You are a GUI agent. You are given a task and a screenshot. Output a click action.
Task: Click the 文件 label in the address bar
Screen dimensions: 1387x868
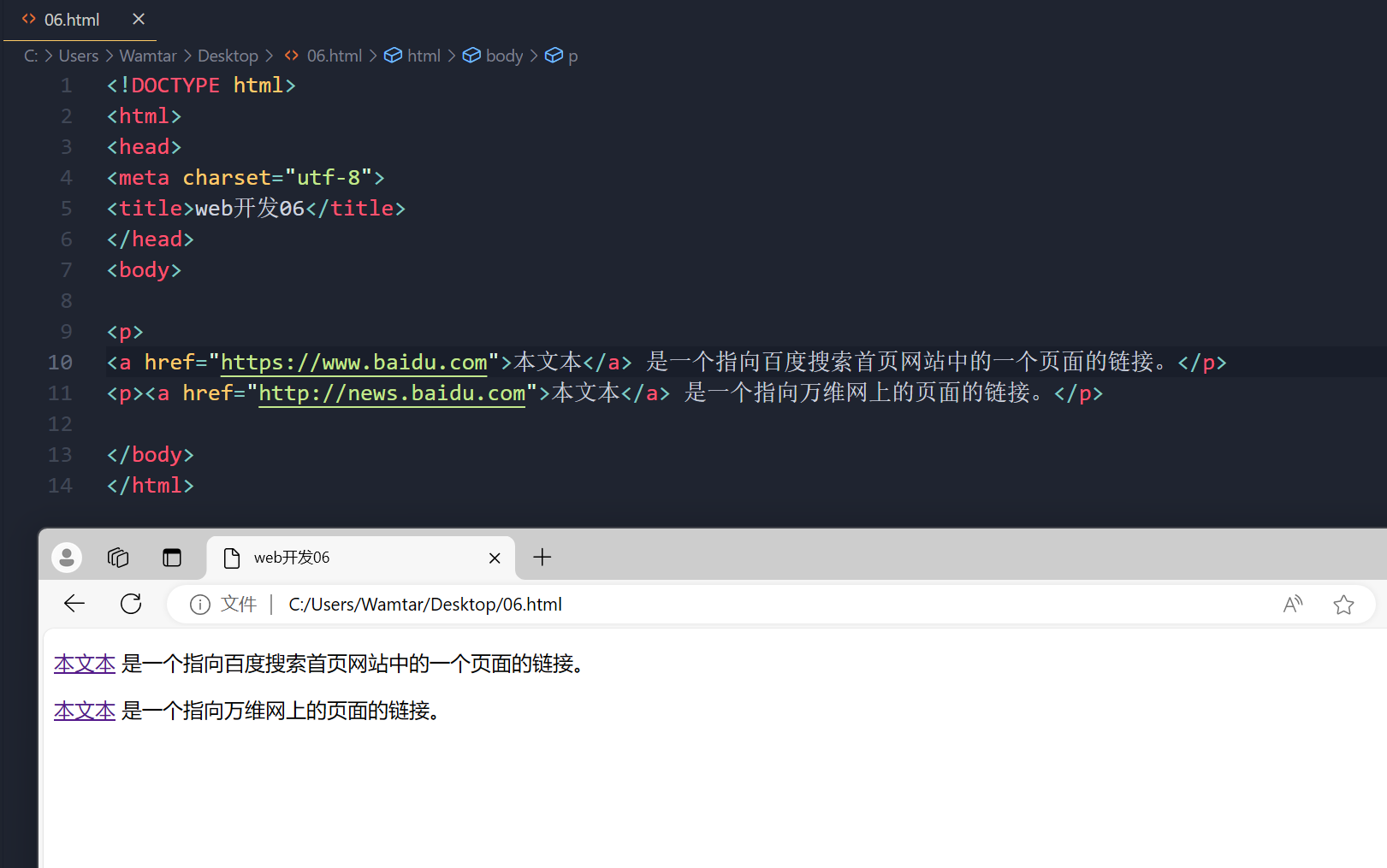[239, 605]
